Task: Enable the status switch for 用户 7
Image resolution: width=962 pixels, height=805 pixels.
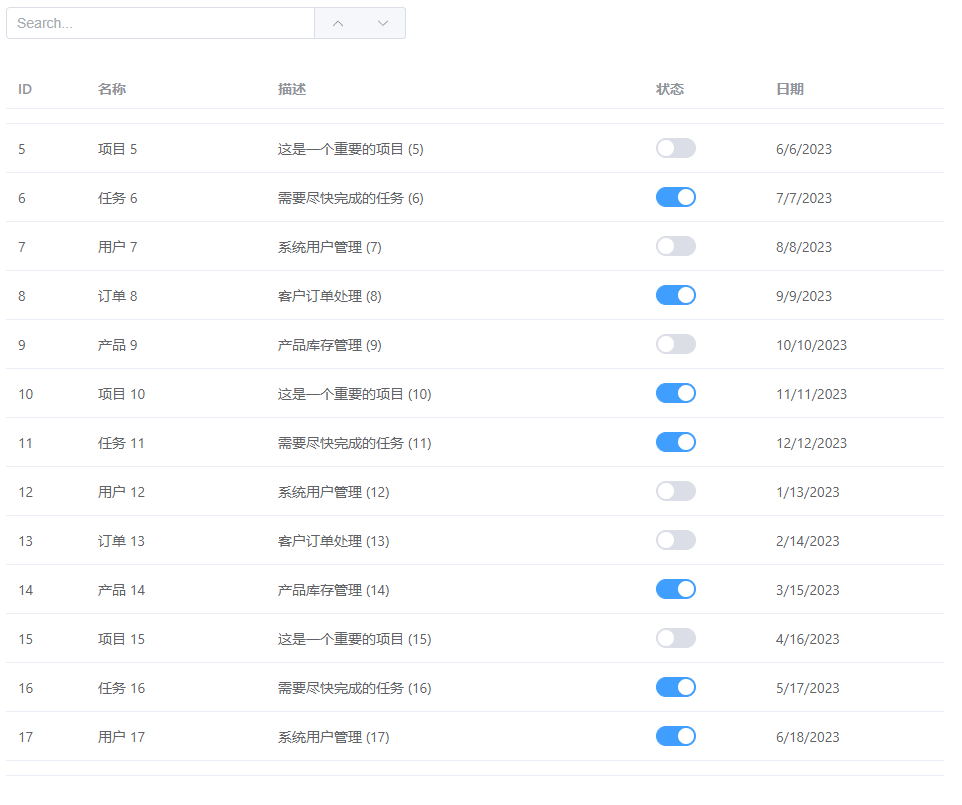Action: [675, 247]
